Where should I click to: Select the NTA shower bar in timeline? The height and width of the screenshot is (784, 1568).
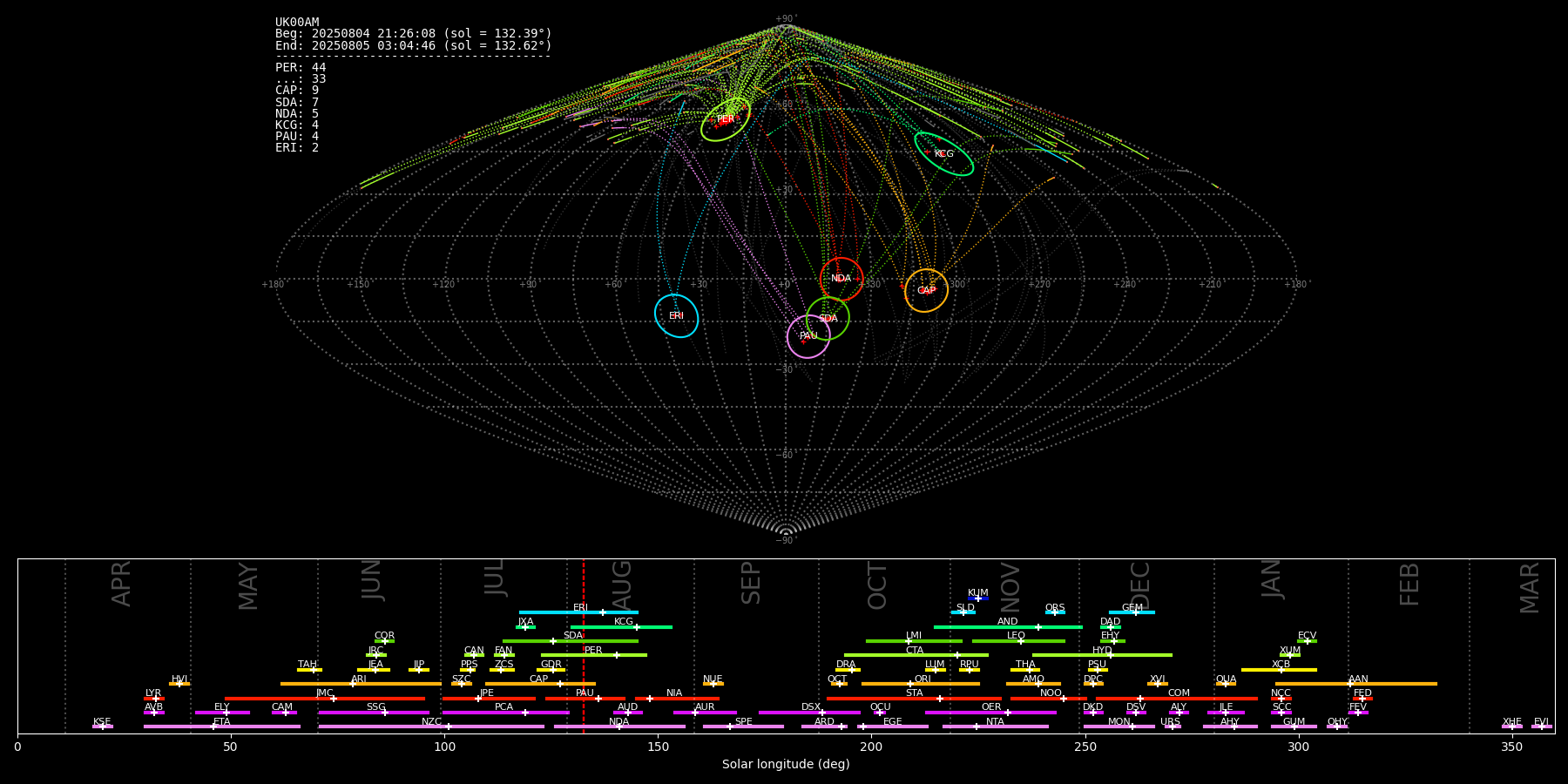pyautogui.click(x=995, y=727)
